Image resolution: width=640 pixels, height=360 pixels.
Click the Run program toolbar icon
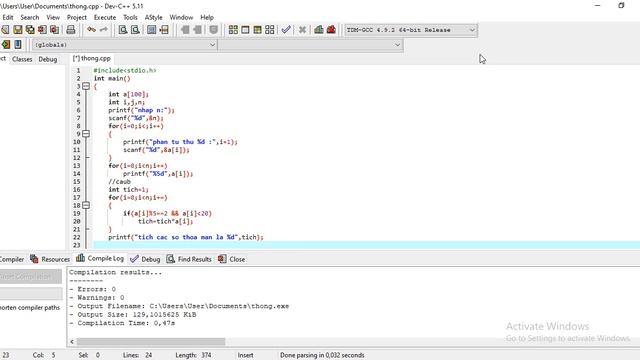(x=245, y=30)
